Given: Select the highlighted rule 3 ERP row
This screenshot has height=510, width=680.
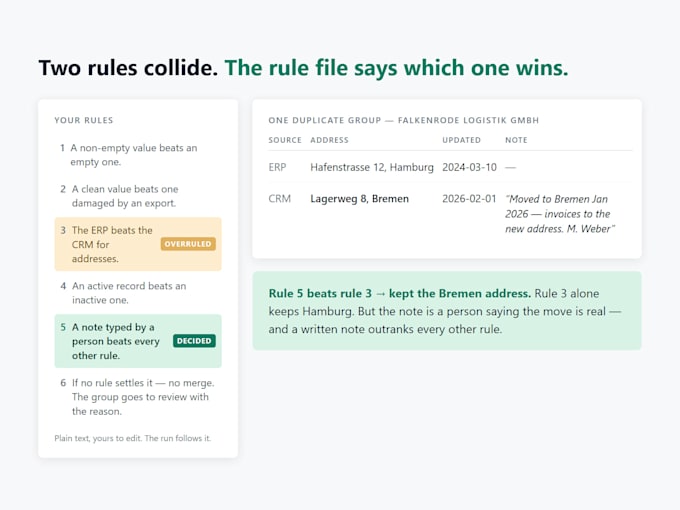Looking at the screenshot, I should [138, 244].
